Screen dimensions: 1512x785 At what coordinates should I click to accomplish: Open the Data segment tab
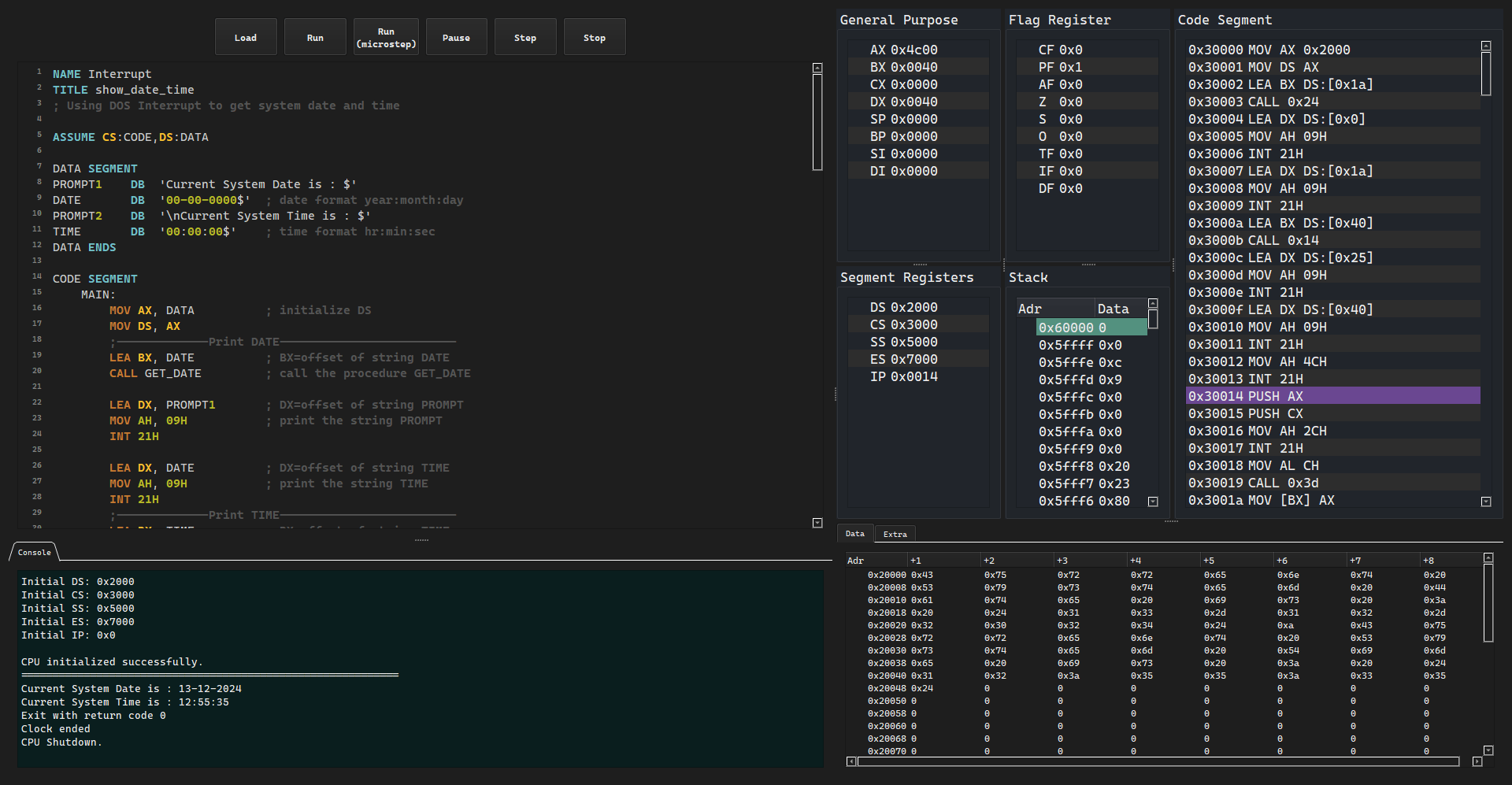tap(854, 534)
